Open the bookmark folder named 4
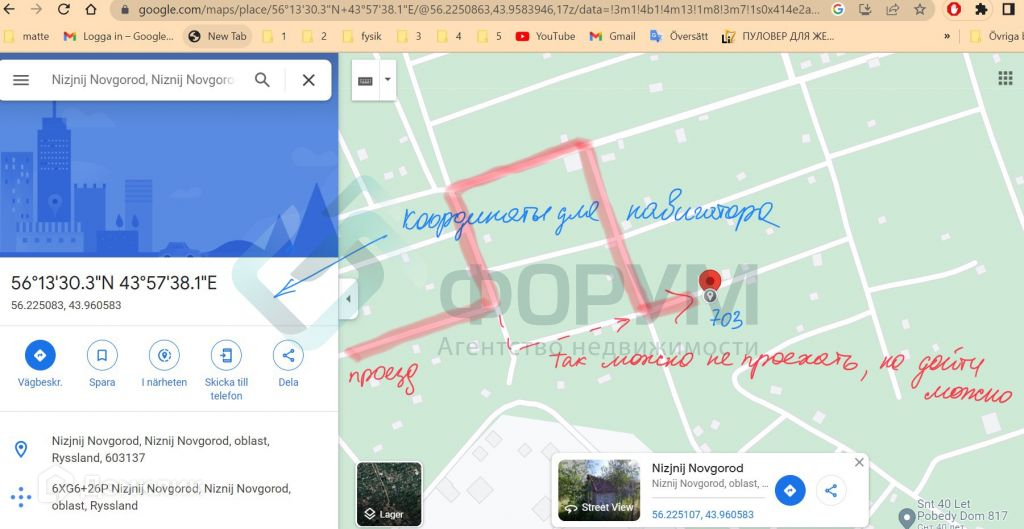The image size is (1024, 529). (x=449, y=37)
